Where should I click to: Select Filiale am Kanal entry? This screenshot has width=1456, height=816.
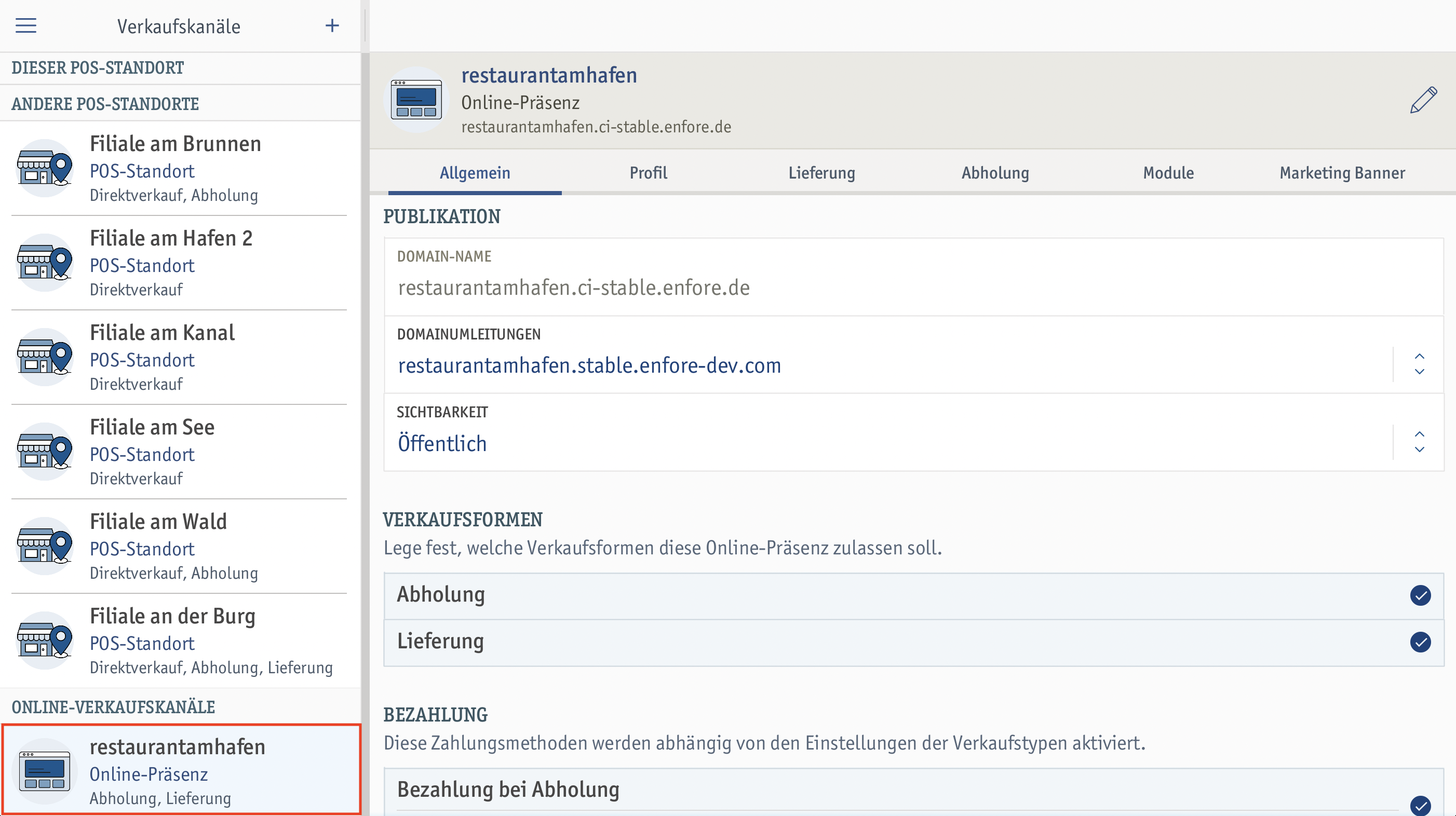click(180, 357)
